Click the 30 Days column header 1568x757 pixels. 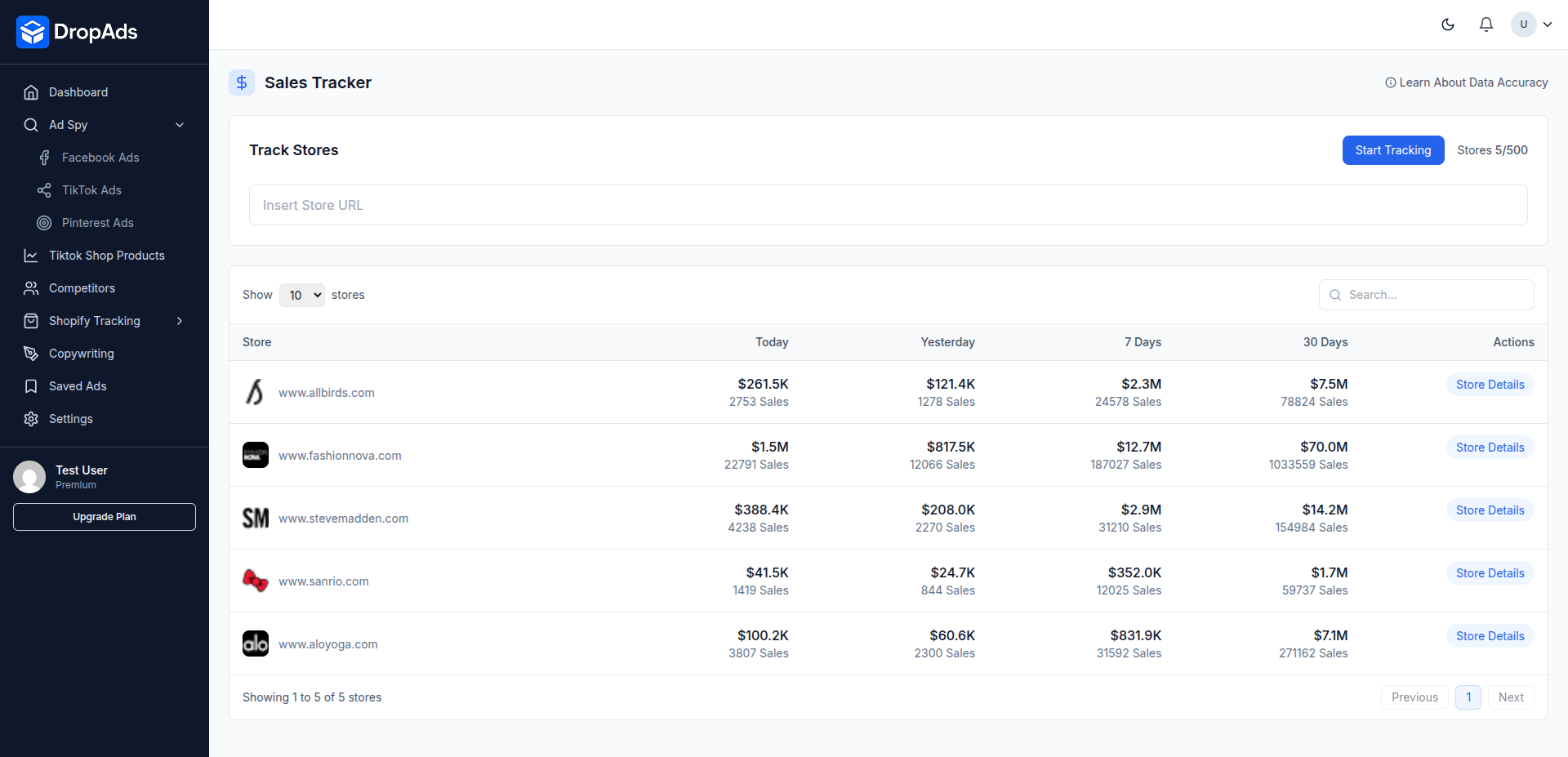coord(1325,342)
